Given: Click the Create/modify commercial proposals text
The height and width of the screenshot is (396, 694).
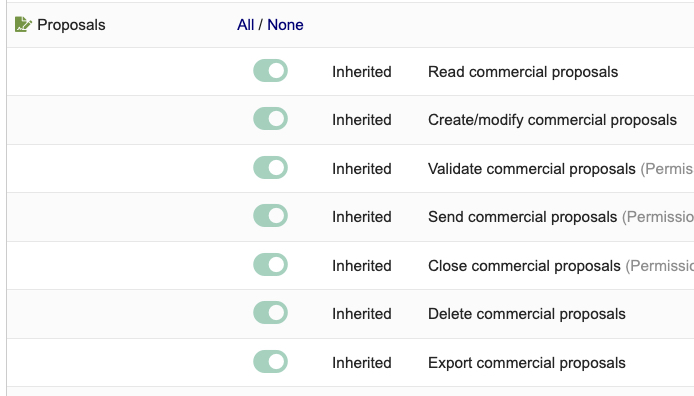Looking at the screenshot, I should click(552, 119).
